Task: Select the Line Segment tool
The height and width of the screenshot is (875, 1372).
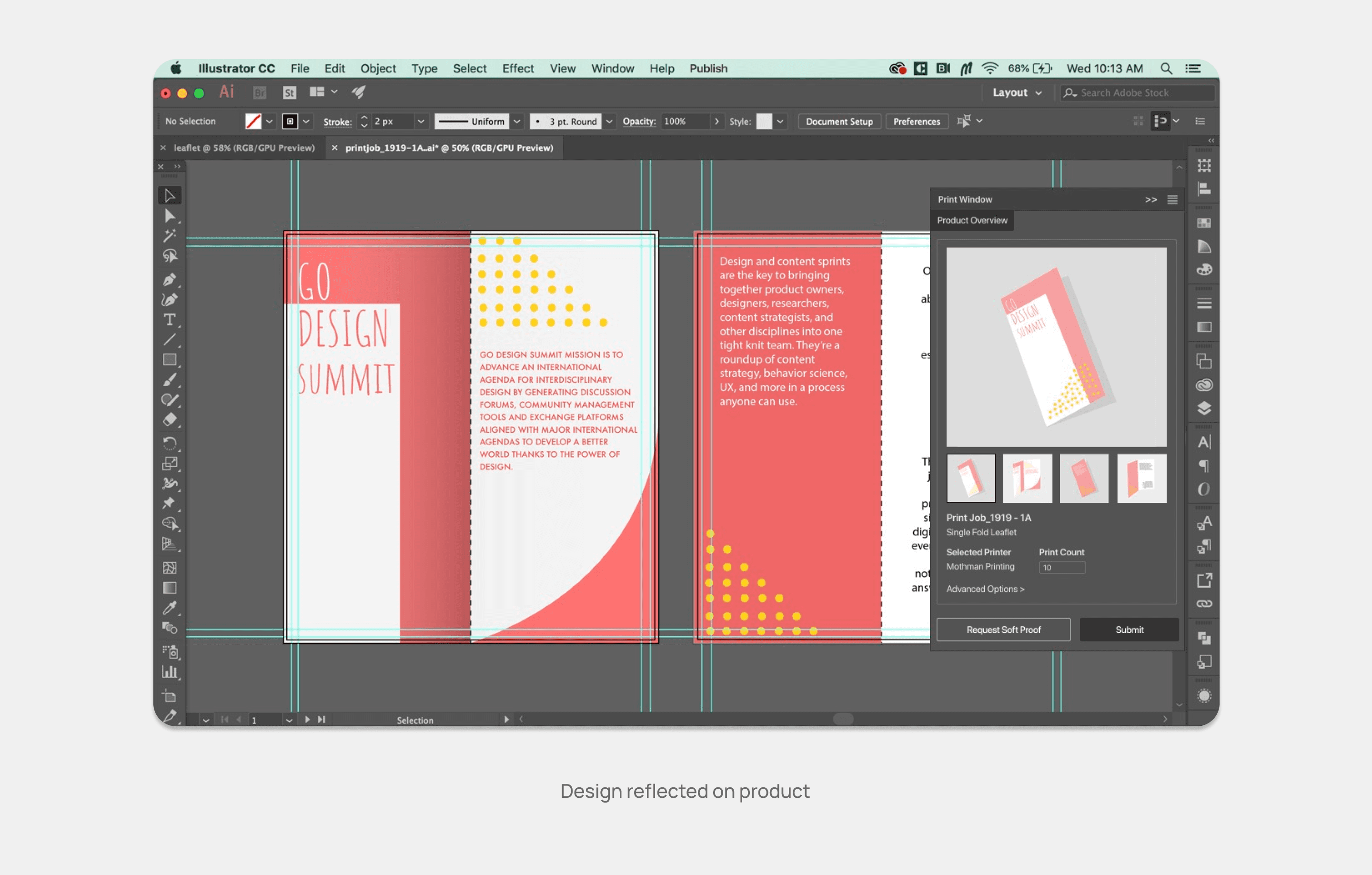Action: click(169, 340)
